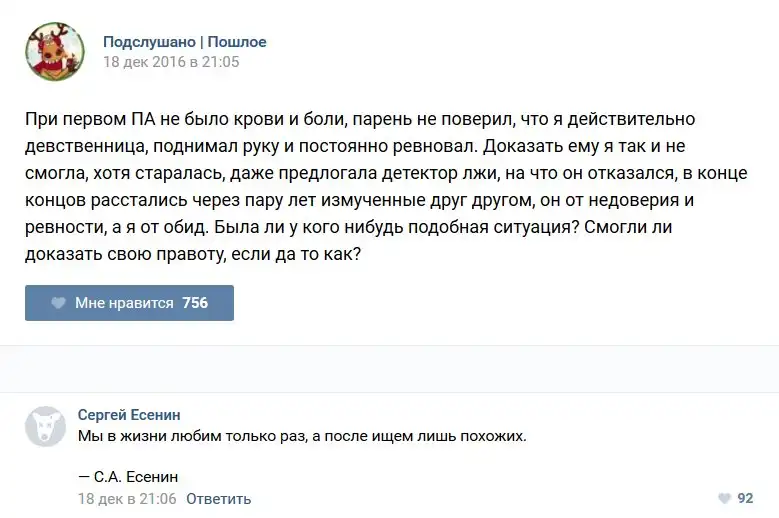This screenshot has width=779, height=518.
Task: Click the deer avatar of the community
Action: pos(55,52)
